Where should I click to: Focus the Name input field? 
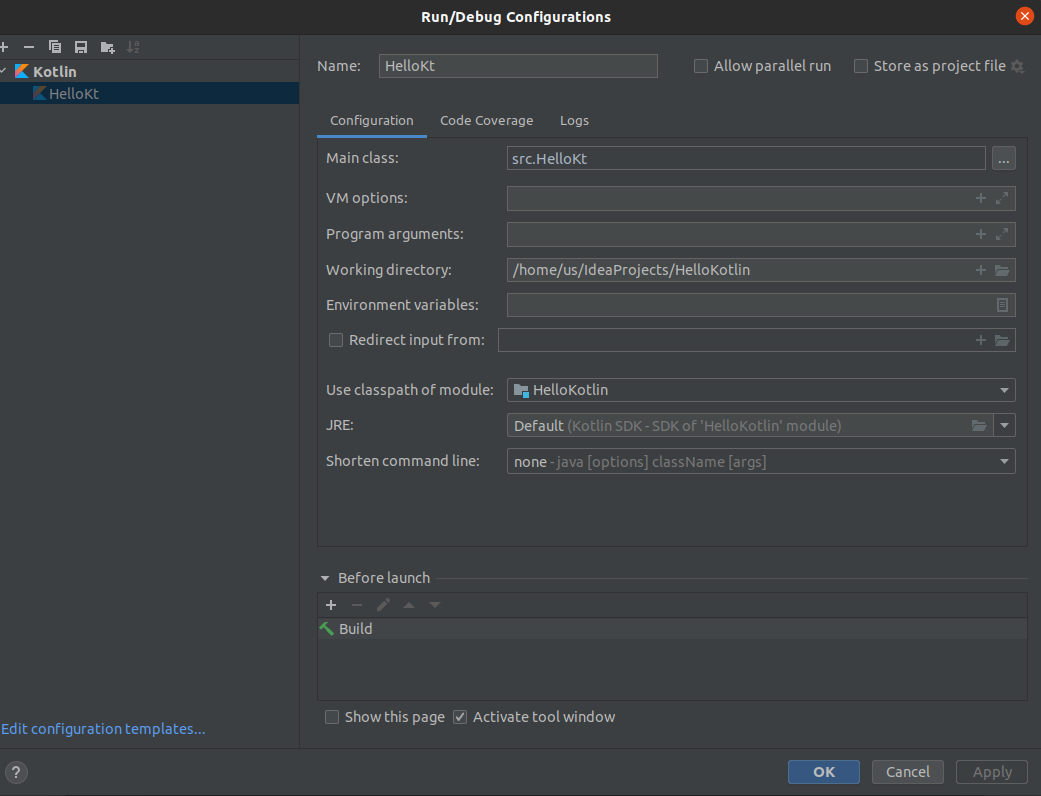(x=518, y=66)
